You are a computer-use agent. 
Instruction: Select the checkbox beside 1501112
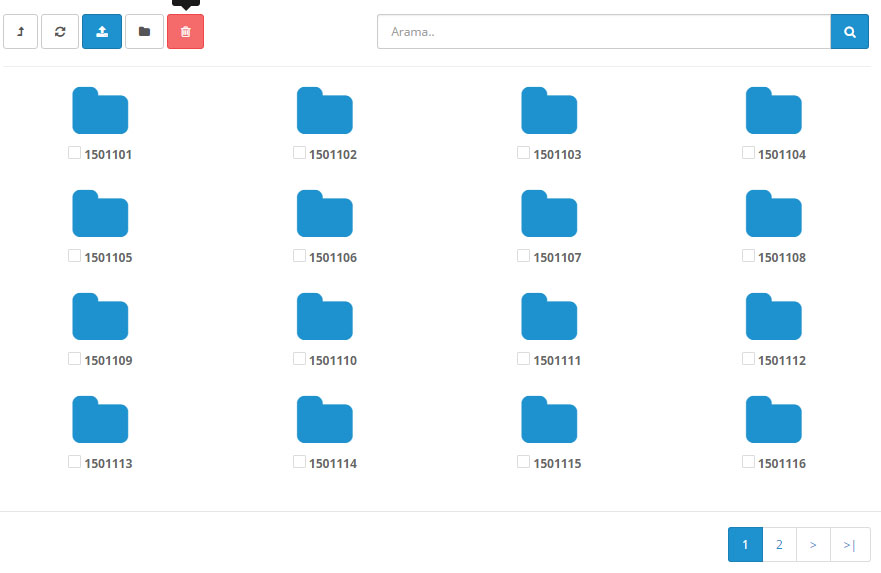pyautogui.click(x=748, y=358)
